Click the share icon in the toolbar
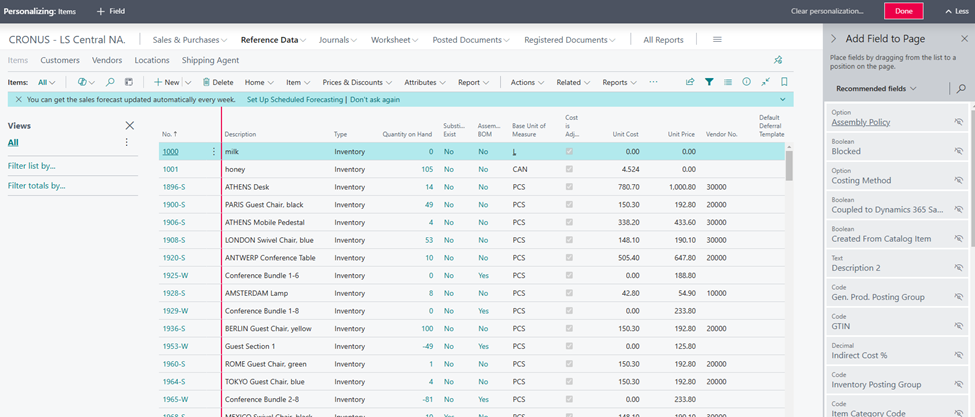Image resolution: width=975 pixels, height=417 pixels. pyautogui.click(x=690, y=82)
